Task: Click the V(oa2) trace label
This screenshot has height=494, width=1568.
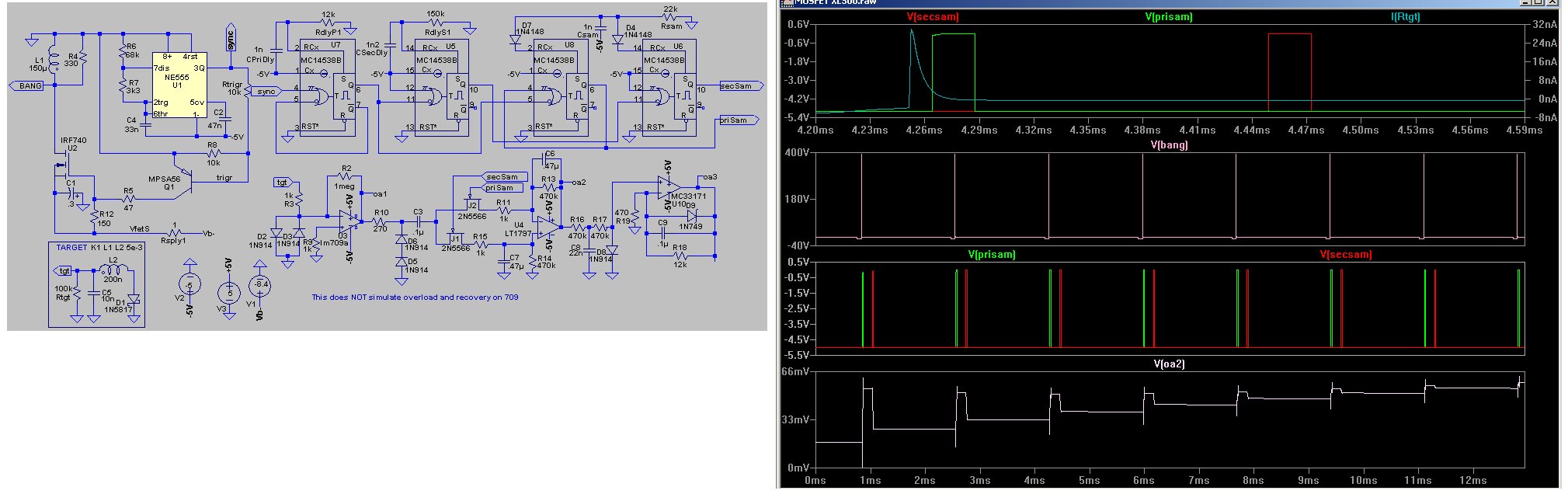Action: tap(1169, 364)
